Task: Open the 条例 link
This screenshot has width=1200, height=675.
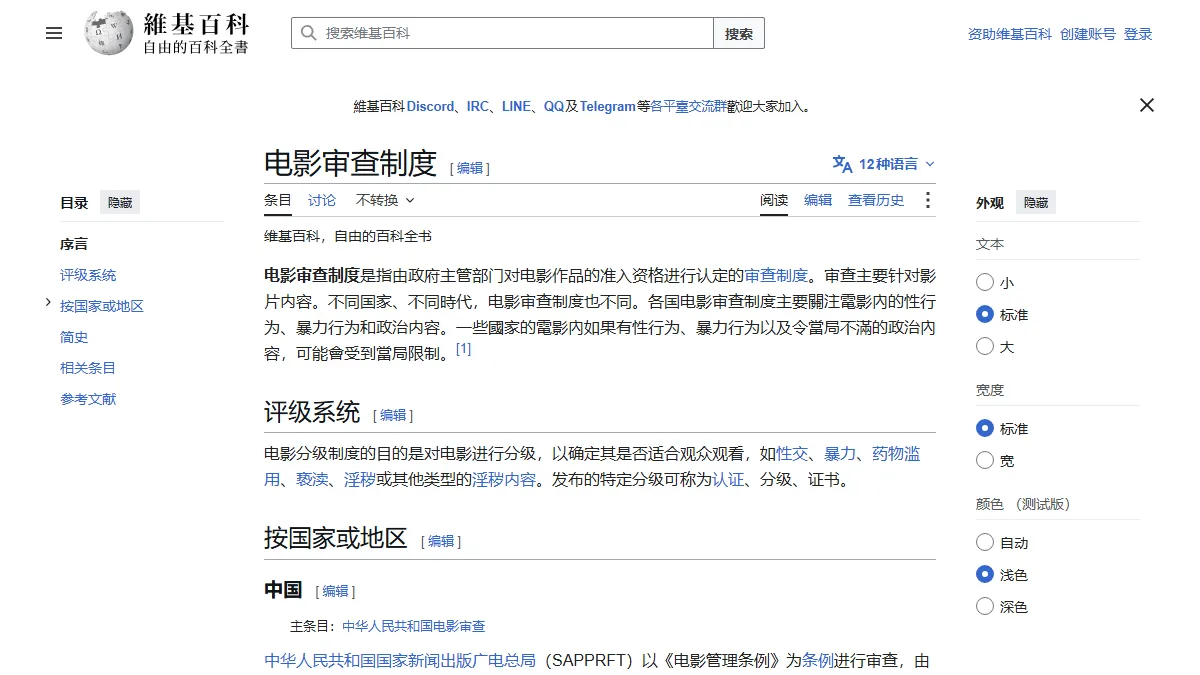Action: point(818,661)
